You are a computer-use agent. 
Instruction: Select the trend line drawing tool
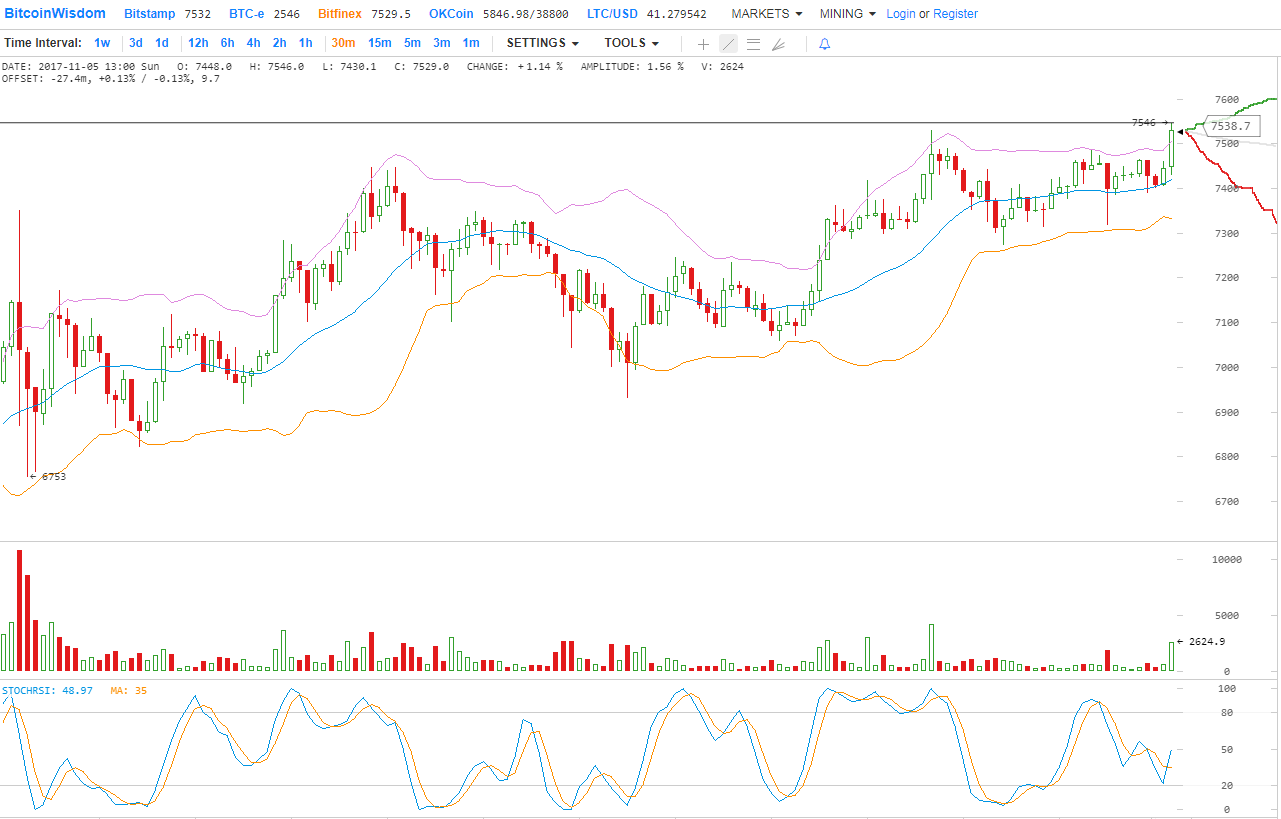pos(728,44)
